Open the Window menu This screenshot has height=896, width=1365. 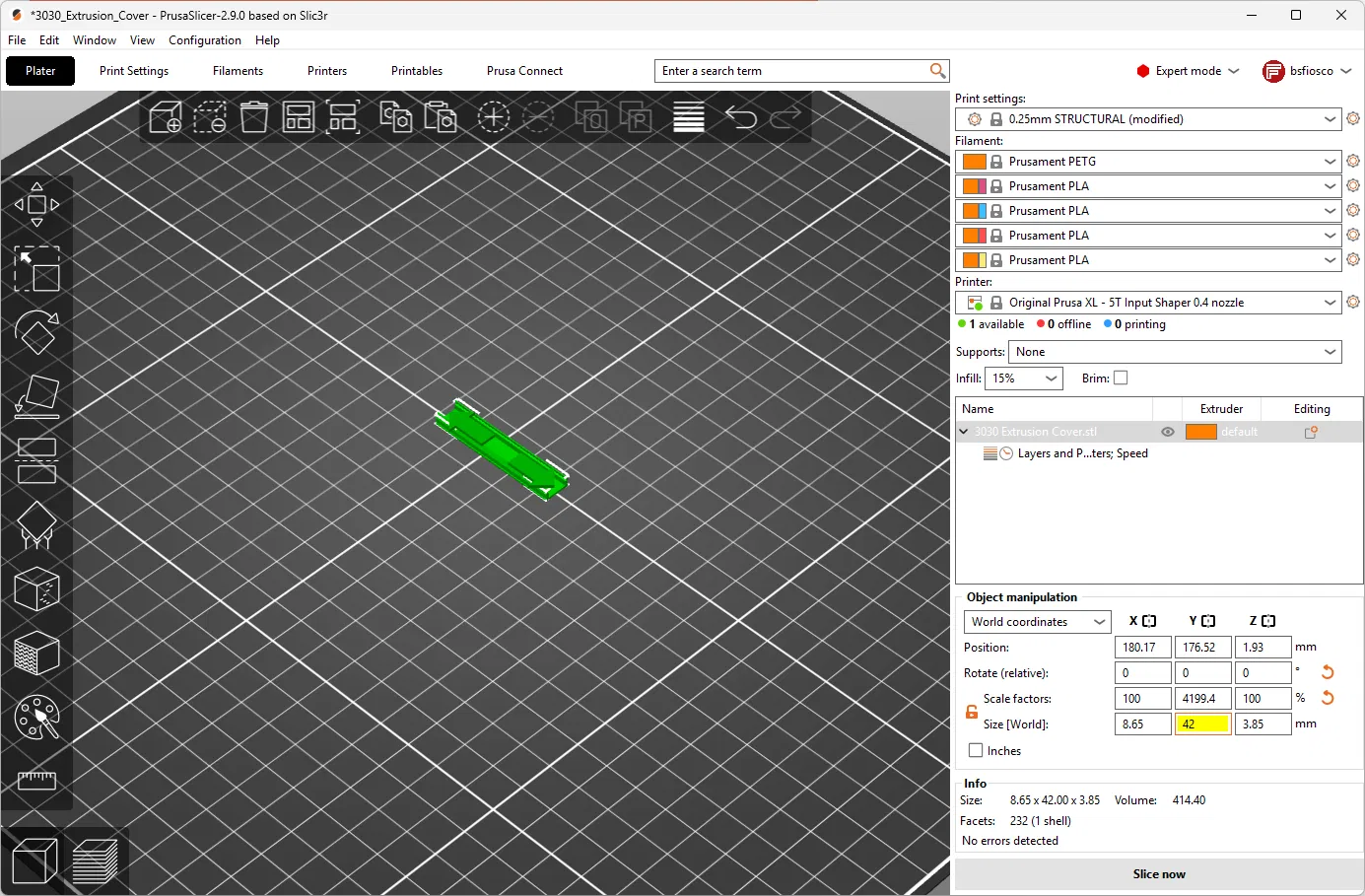(x=95, y=40)
